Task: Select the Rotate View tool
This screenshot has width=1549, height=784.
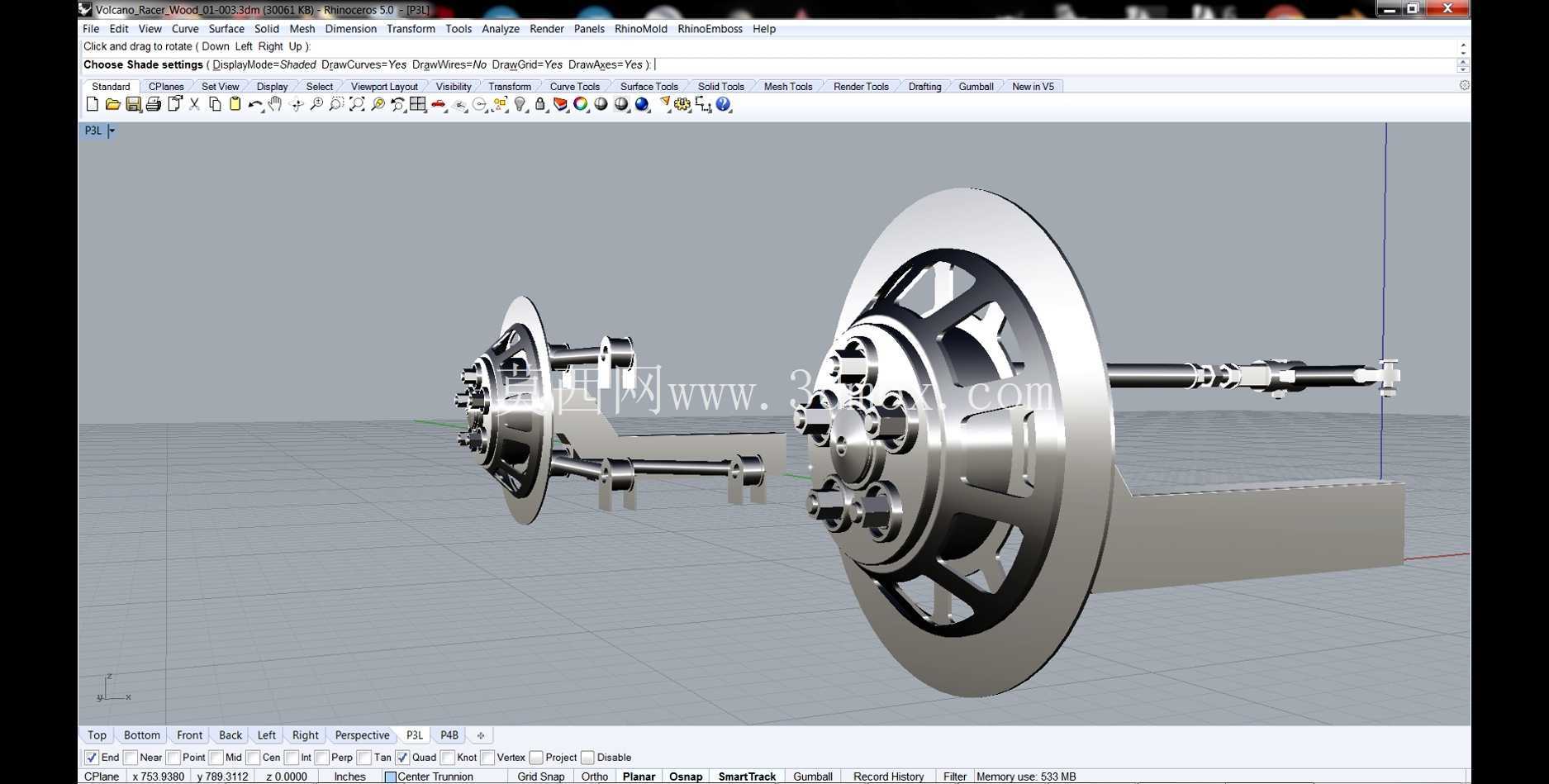Action: click(x=296, y=104)
